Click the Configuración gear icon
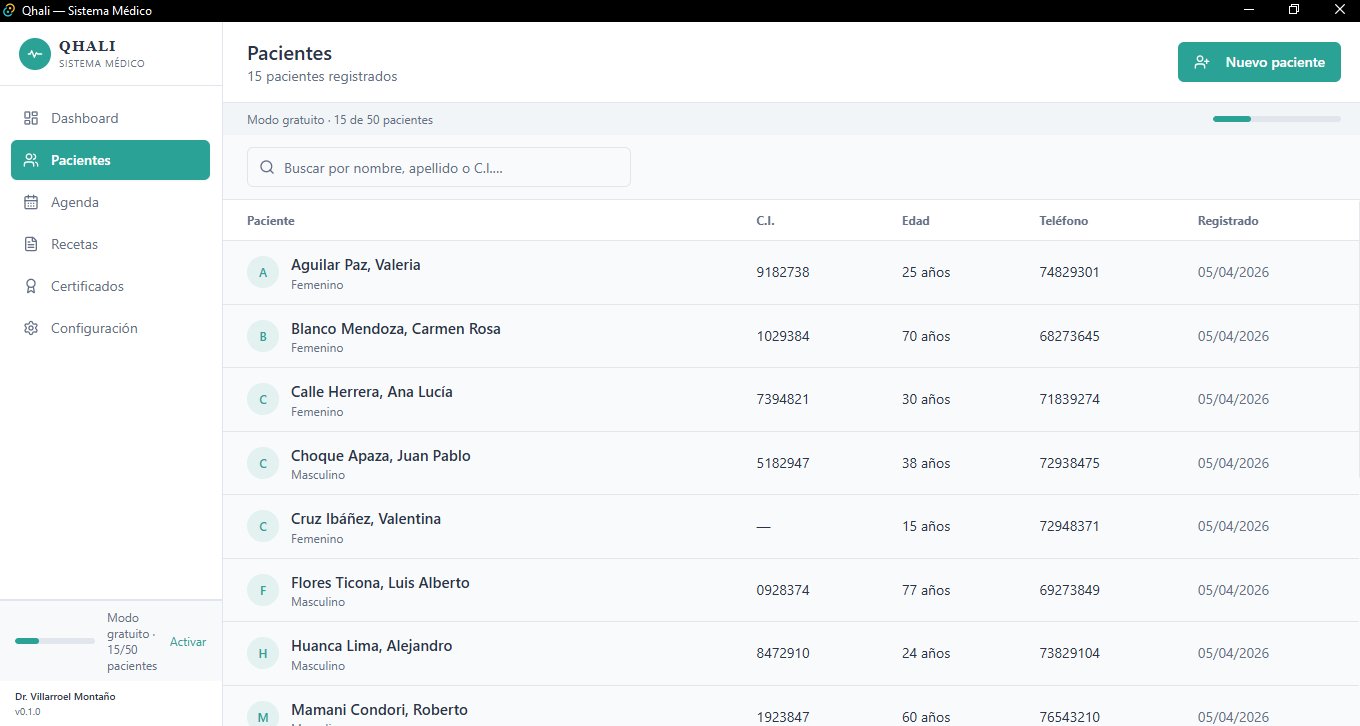This screenshot has width=1360, height=726. (x=31, y=328)
